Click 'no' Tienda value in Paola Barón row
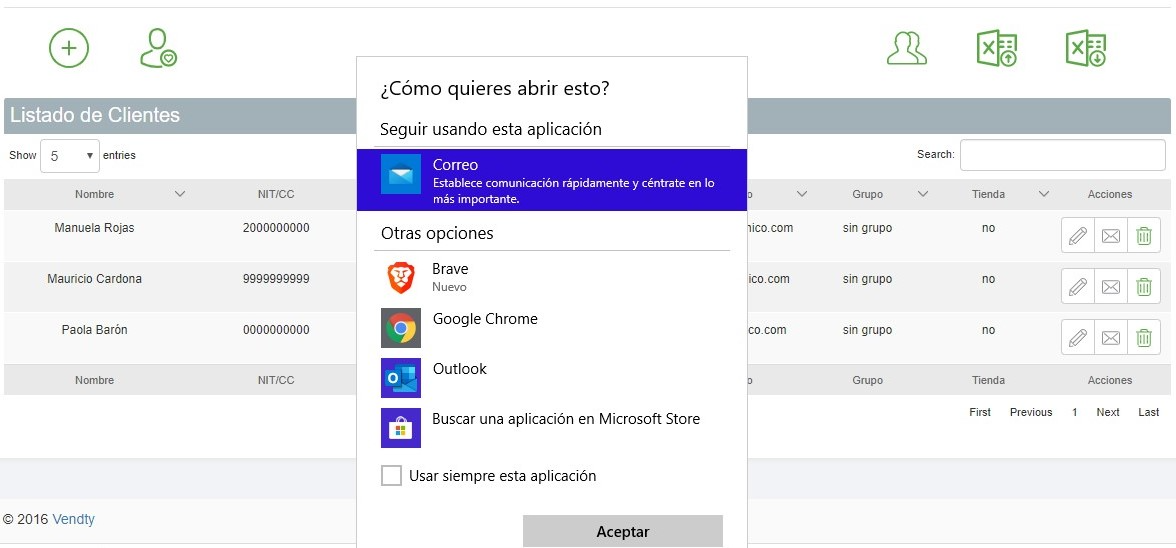Image resolution: width=1176 pixels, height=548 pixels. click(988, 330)
